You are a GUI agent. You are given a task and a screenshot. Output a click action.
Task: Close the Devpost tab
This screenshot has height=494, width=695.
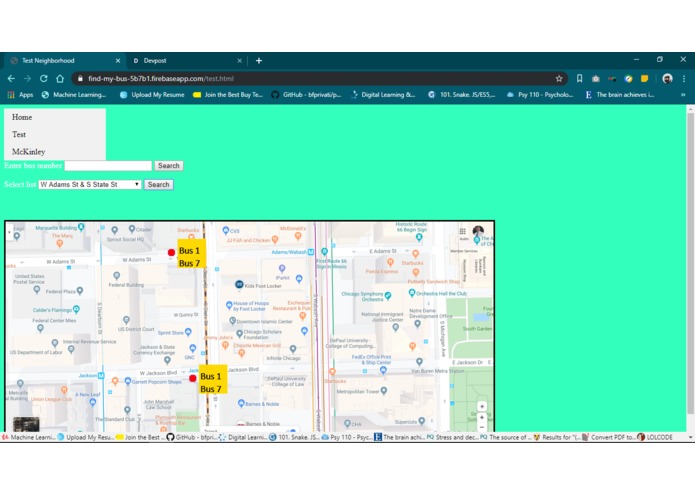[x=239, y=61]
